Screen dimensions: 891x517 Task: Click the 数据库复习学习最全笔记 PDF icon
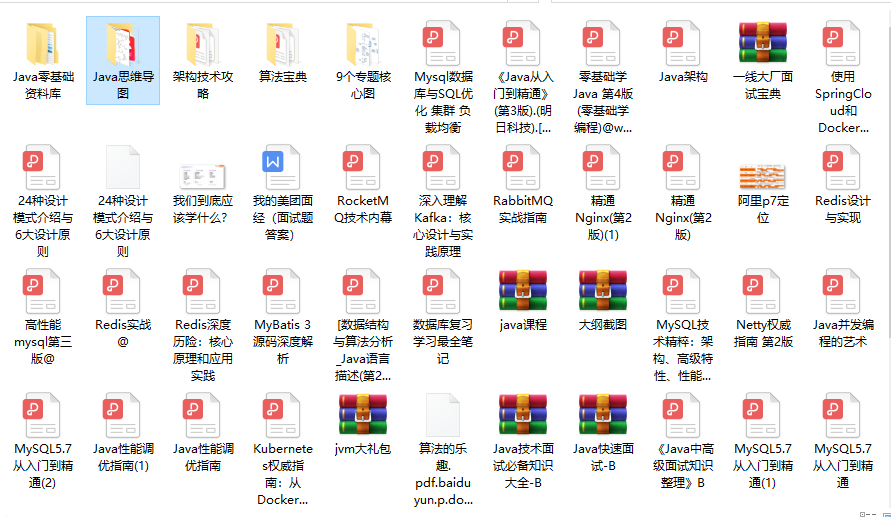pos(442,291)
